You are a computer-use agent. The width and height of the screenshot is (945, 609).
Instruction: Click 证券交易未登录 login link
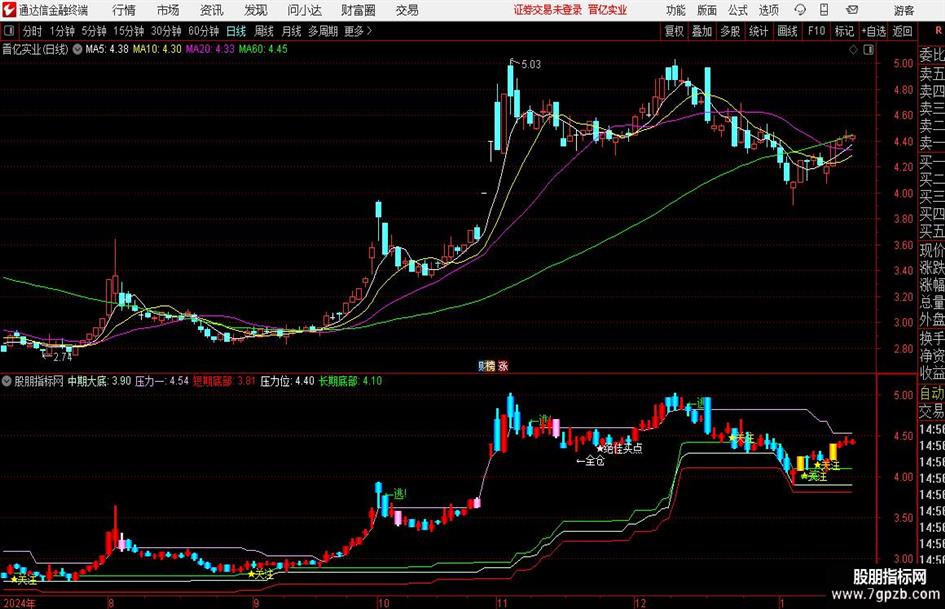(x=548, y=10)
